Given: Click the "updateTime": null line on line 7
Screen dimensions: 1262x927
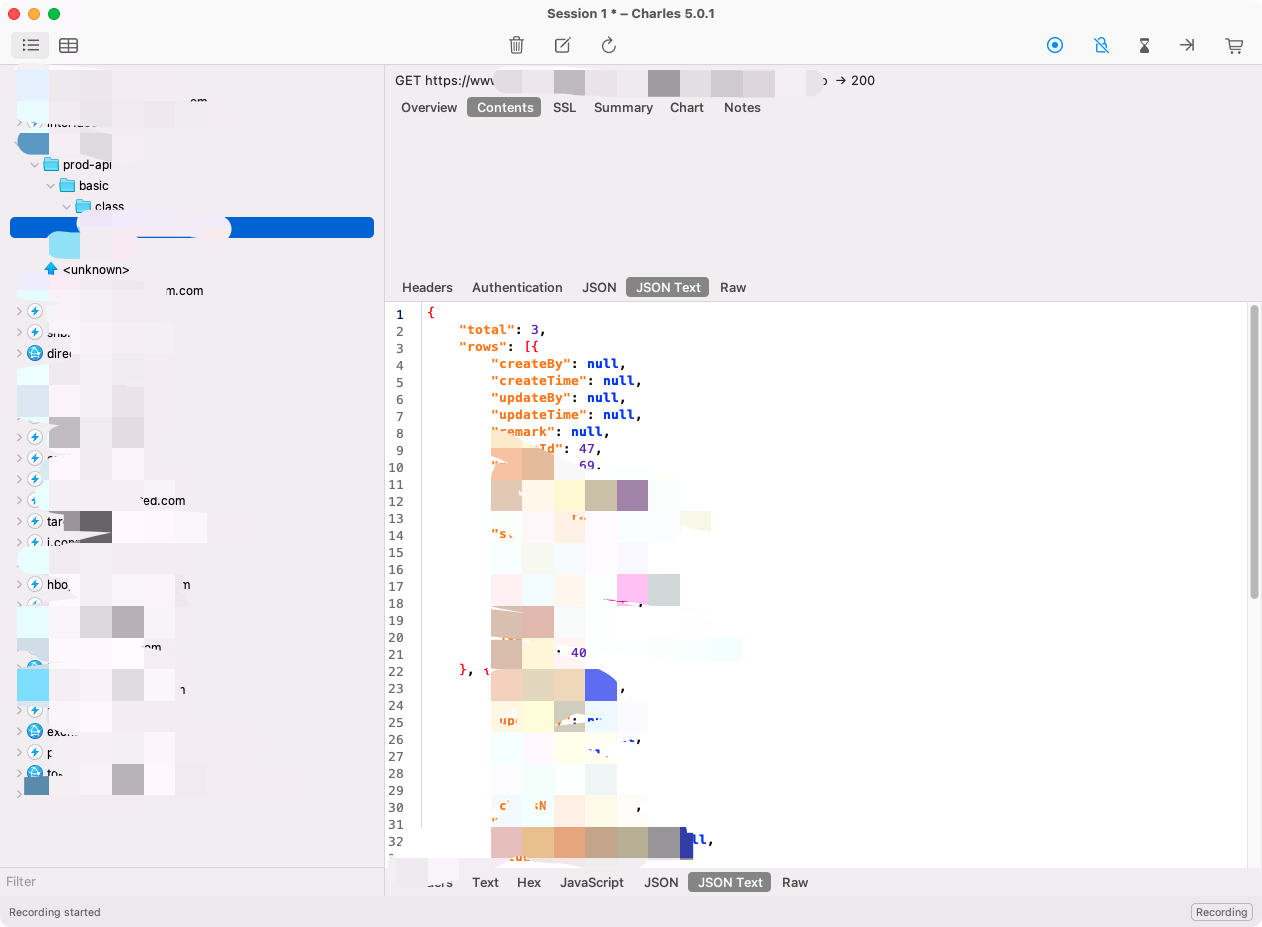Looking at the screenshot, I should pyautogui.click(x=566, y=415).
